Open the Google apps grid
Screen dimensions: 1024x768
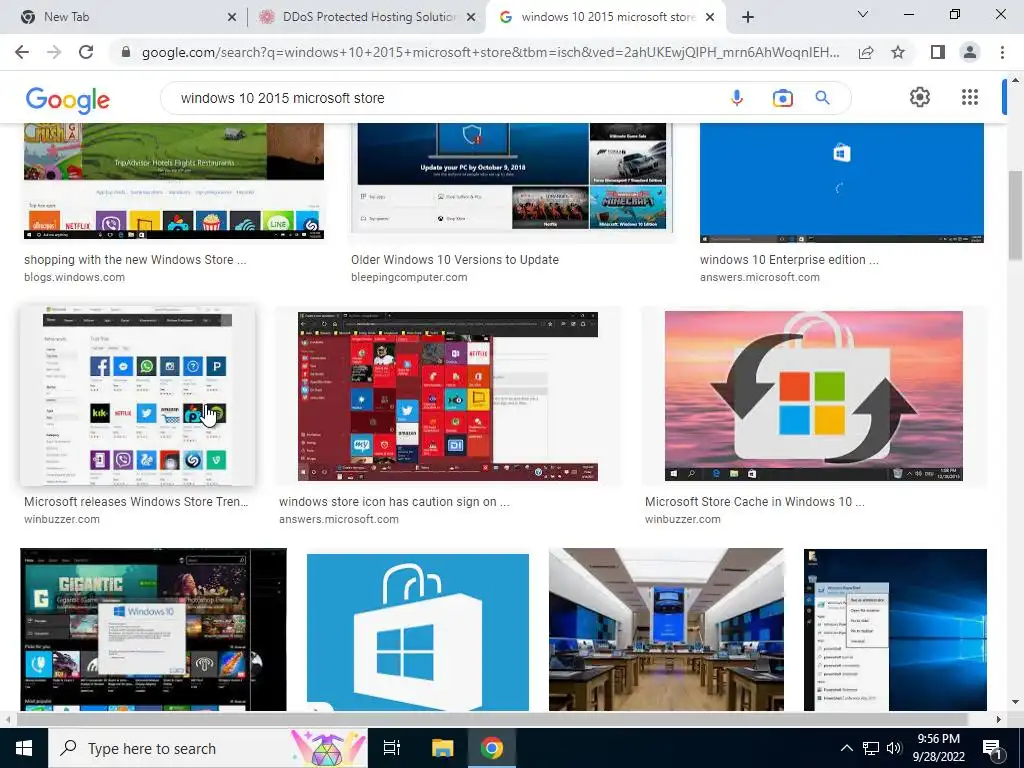[970, 97]
